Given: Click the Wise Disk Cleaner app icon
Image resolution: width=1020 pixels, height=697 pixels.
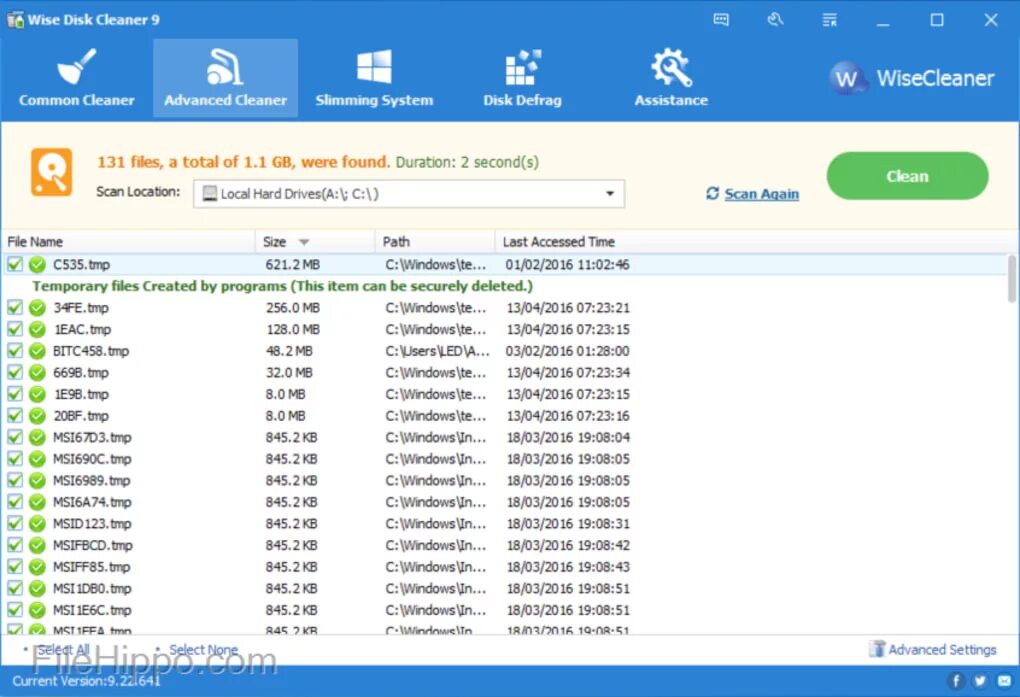Looking at the screenshot, I should 15,20.
